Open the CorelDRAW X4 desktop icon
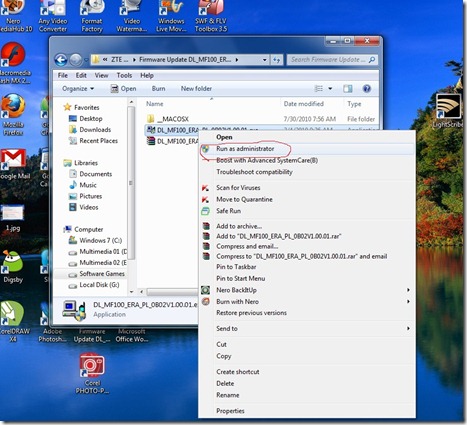 [13, 322]
